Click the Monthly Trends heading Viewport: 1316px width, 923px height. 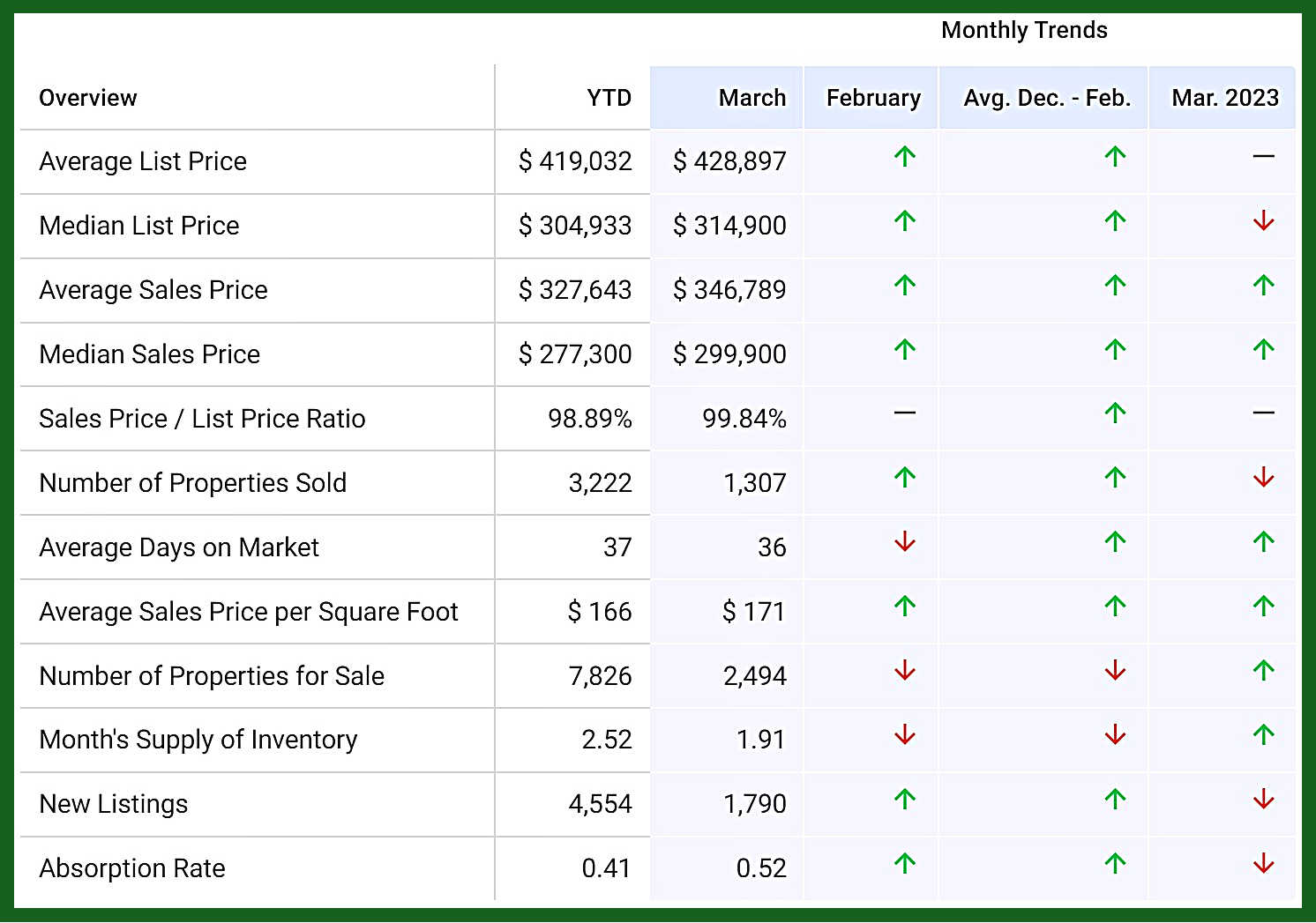(x=1023, y=30)
